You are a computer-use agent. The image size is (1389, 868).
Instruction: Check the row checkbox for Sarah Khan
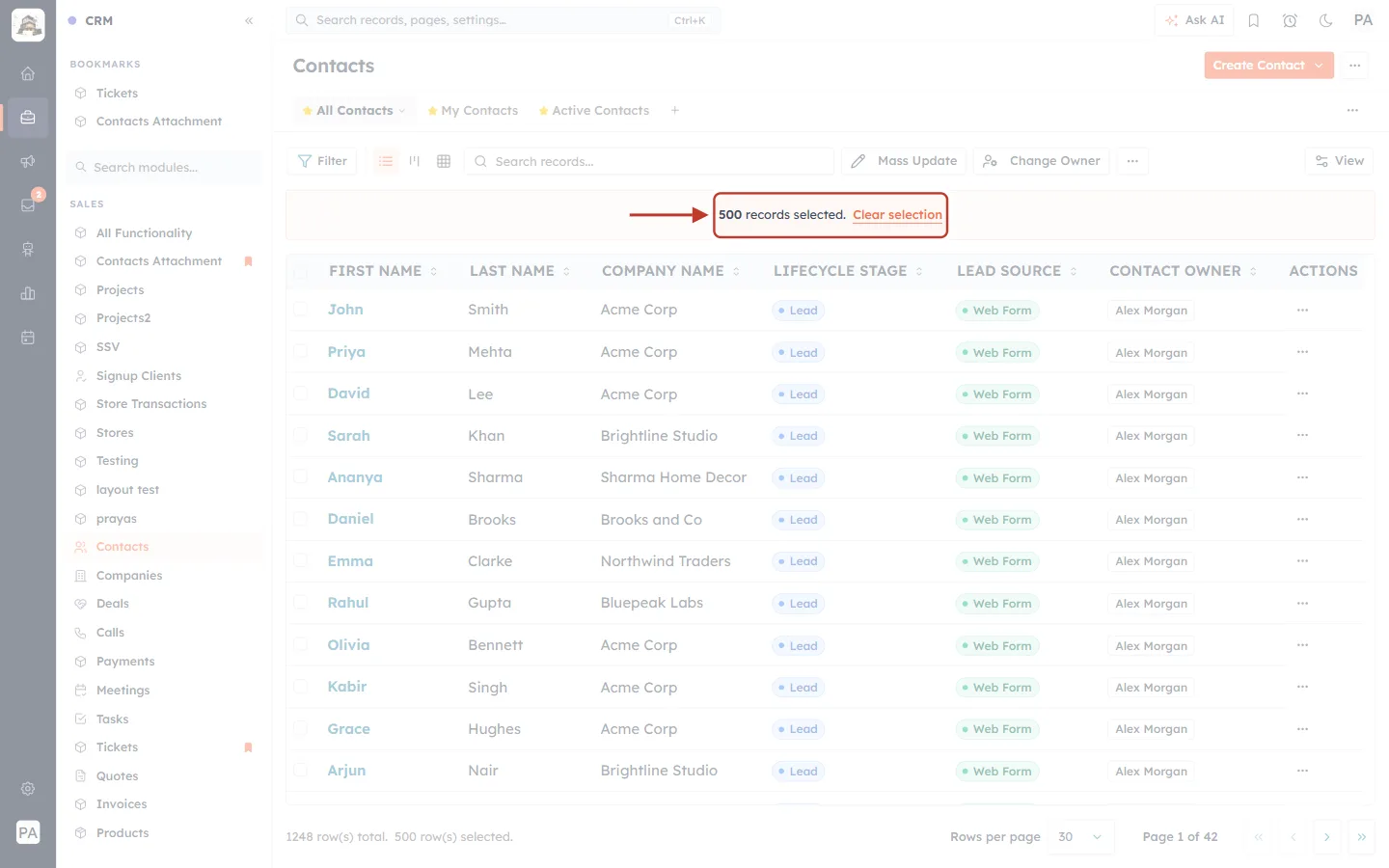pos(301,436)
